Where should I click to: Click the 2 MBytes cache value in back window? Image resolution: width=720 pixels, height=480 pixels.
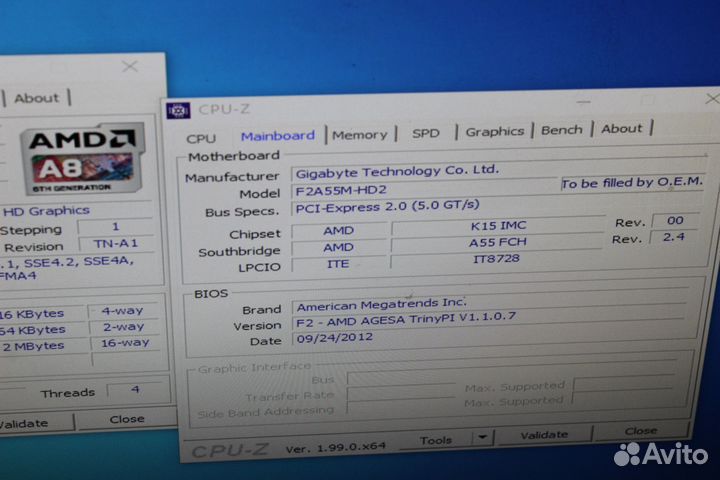[x=34, y=346]
